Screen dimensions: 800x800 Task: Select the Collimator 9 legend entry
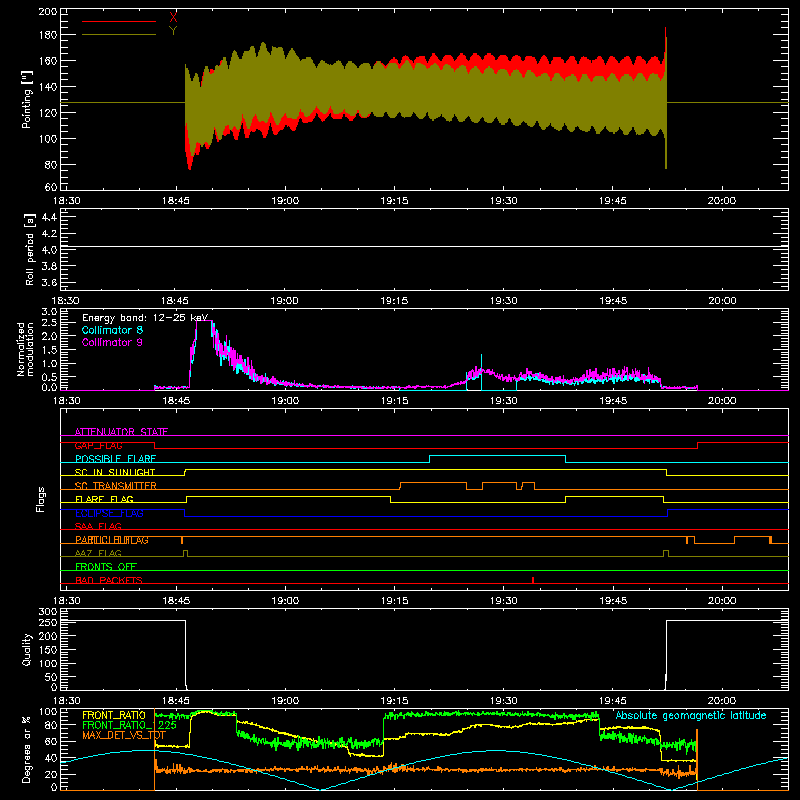click(112, 342)
